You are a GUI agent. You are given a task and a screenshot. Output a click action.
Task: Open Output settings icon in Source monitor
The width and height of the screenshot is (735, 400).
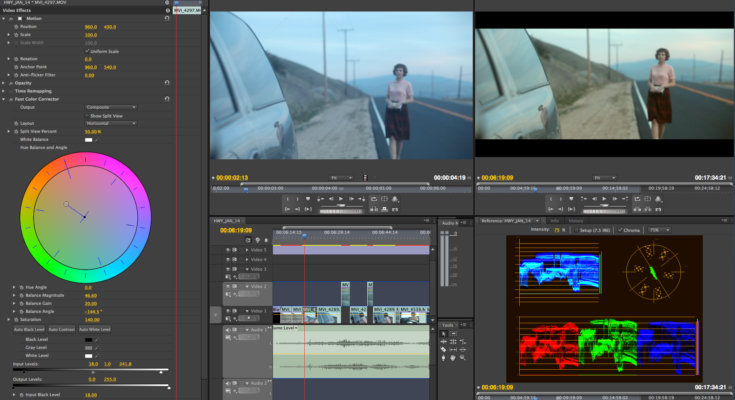tap(395, 199)
